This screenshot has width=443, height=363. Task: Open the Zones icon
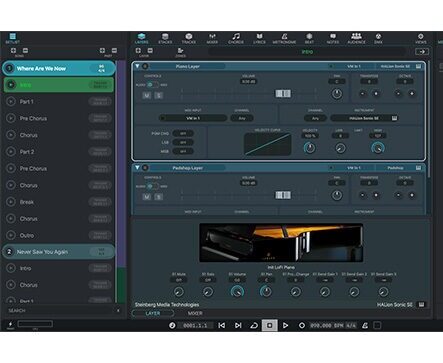pyautogui.click(x=180, y=50)
